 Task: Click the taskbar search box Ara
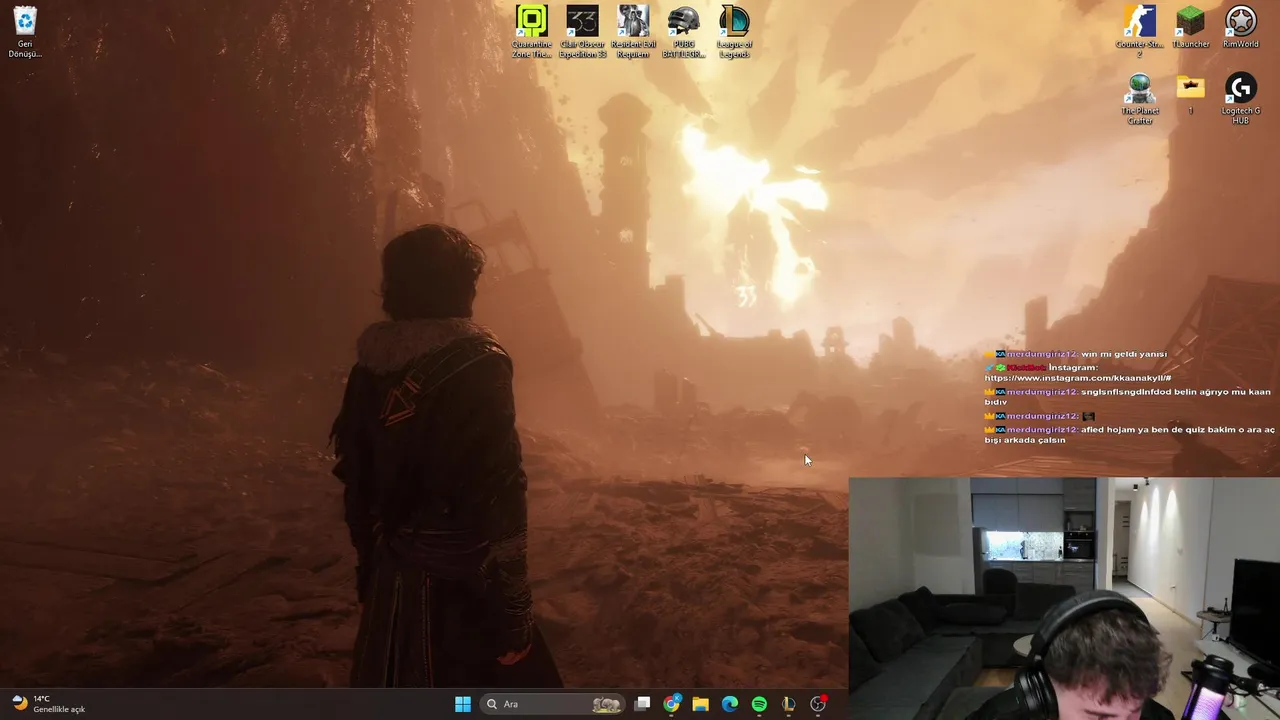(x=553, y=704)
